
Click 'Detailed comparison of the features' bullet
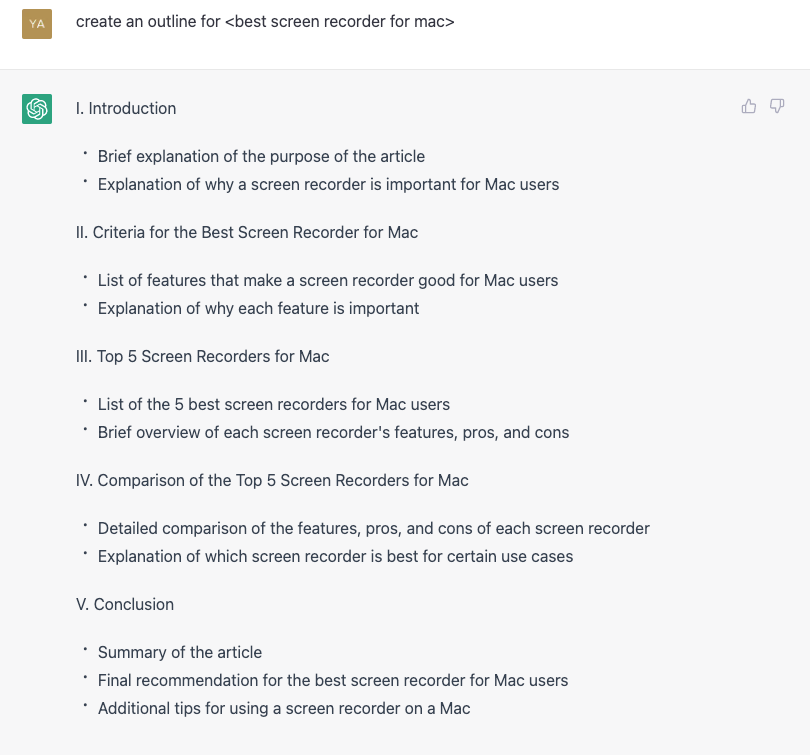click(373, 528)
